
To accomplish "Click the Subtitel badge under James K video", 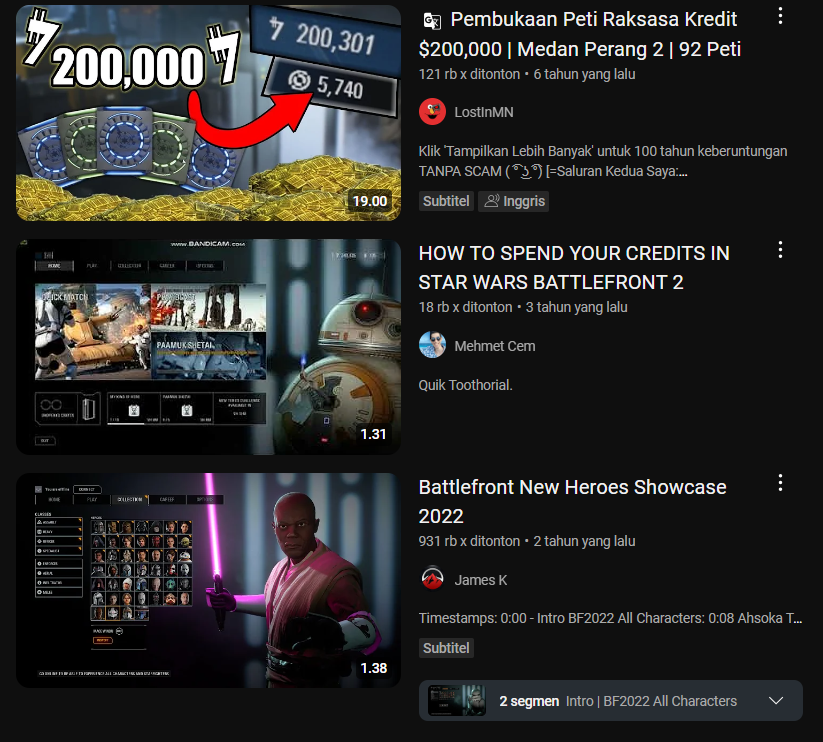I will coord(446,648).
